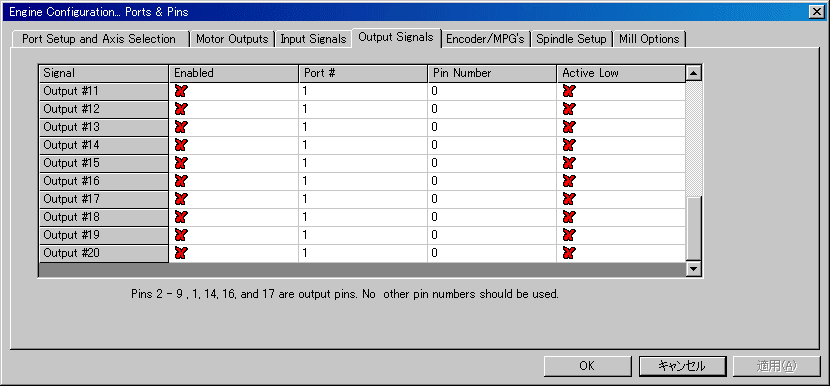Click Port # cell for Output #16

pyautogui.click(x=363, y=181)
